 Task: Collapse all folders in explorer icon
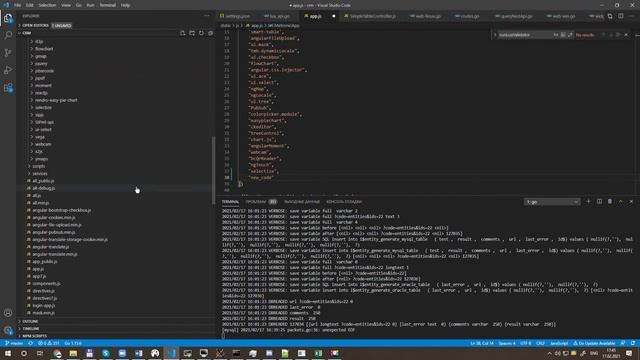[211, 33]
